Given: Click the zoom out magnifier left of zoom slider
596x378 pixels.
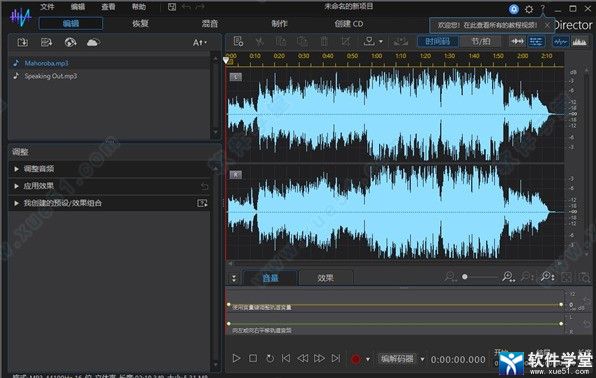Looking at the screenshot, I should (x=451, y=277).
